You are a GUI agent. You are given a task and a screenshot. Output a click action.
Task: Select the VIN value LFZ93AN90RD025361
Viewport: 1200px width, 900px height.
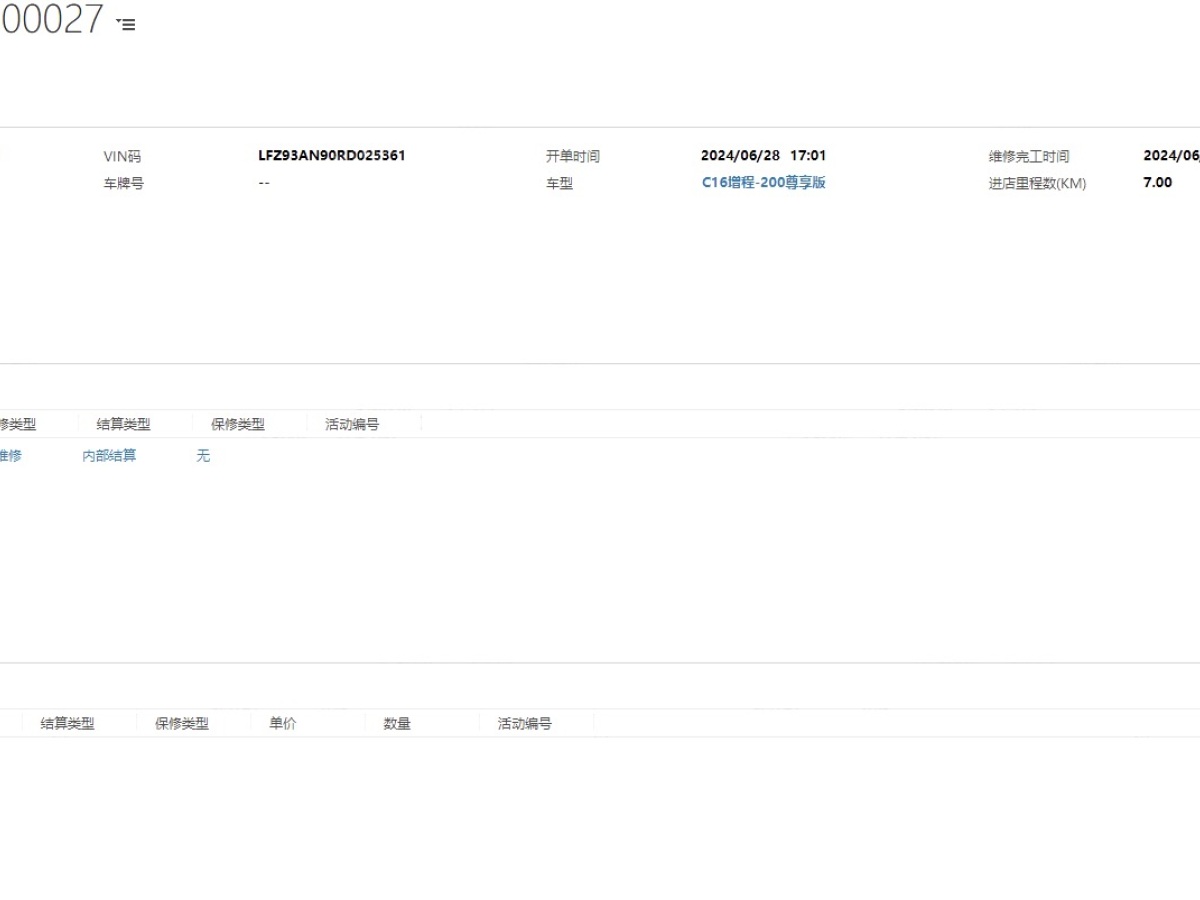(x=331, y=156)
